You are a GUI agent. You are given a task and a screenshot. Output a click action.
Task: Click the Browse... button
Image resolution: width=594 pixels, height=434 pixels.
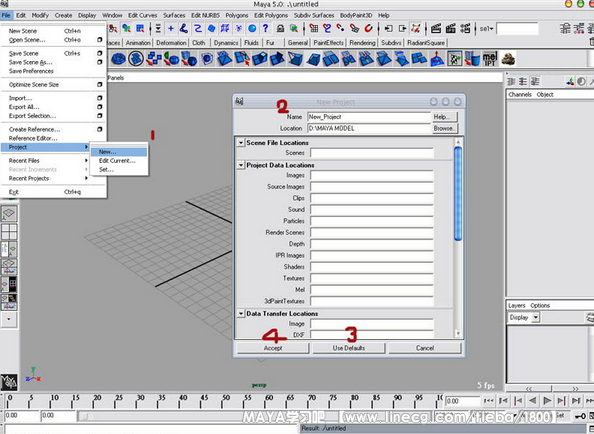(x=444, y=128)
